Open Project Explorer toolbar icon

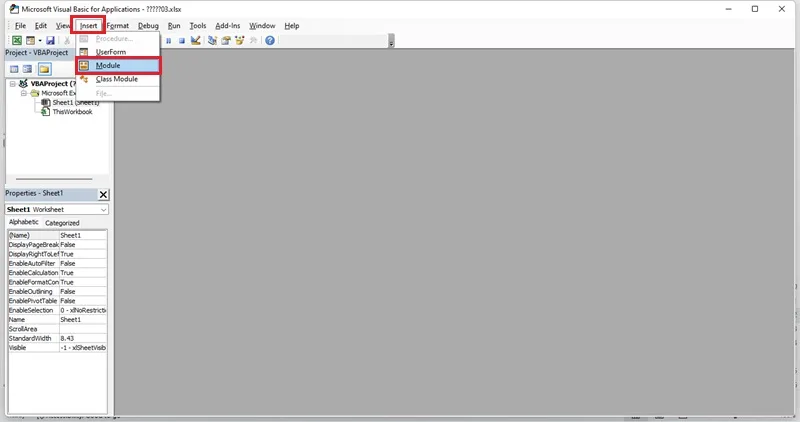212,40
